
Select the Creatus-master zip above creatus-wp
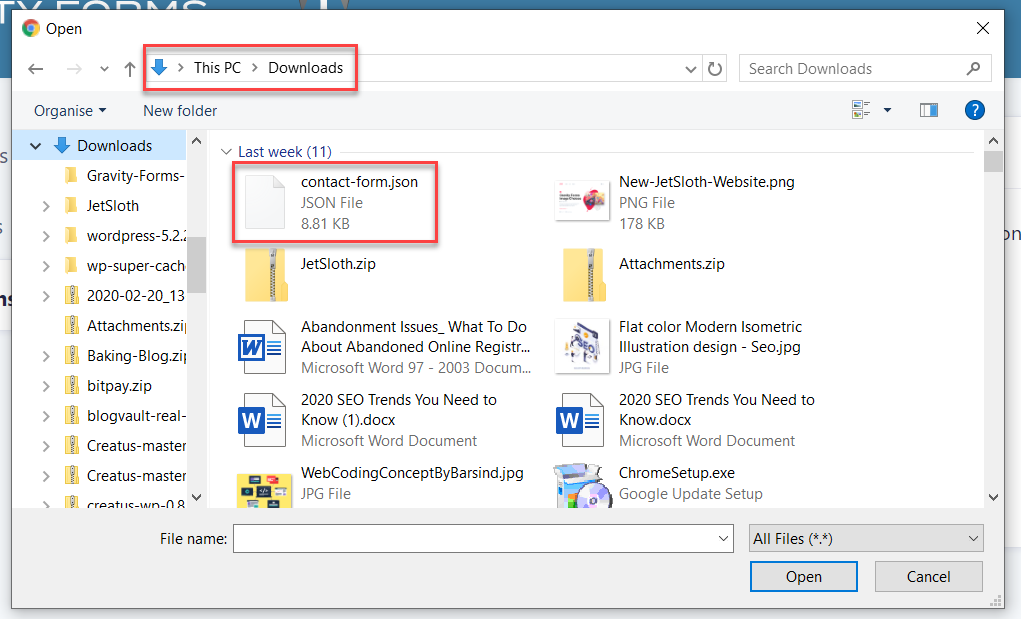(x=136, y=476)
